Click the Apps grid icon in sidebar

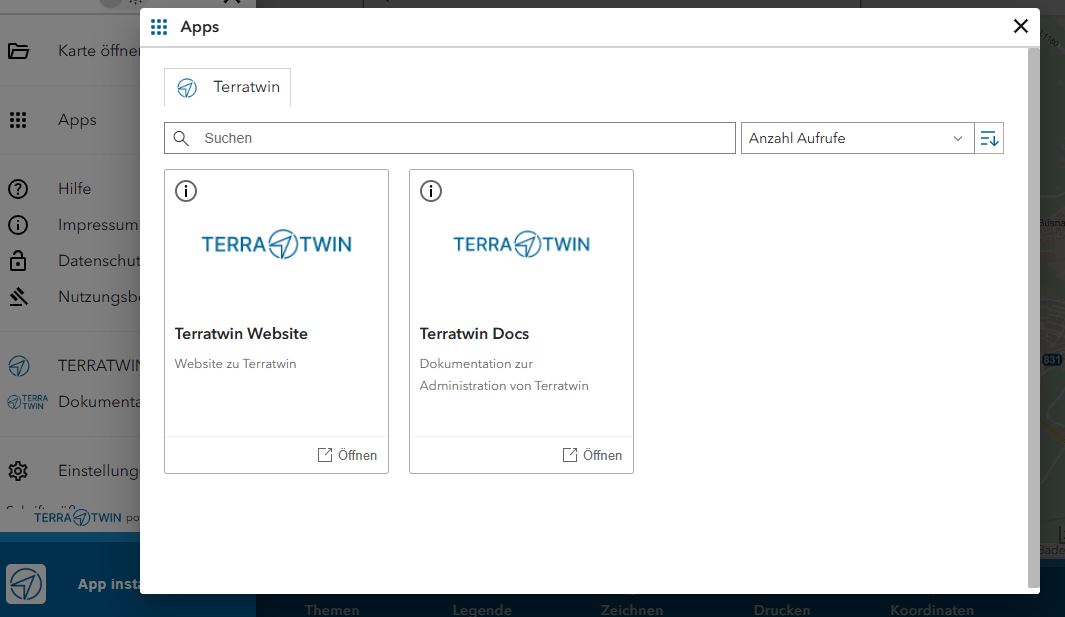(x=18, y=120)
